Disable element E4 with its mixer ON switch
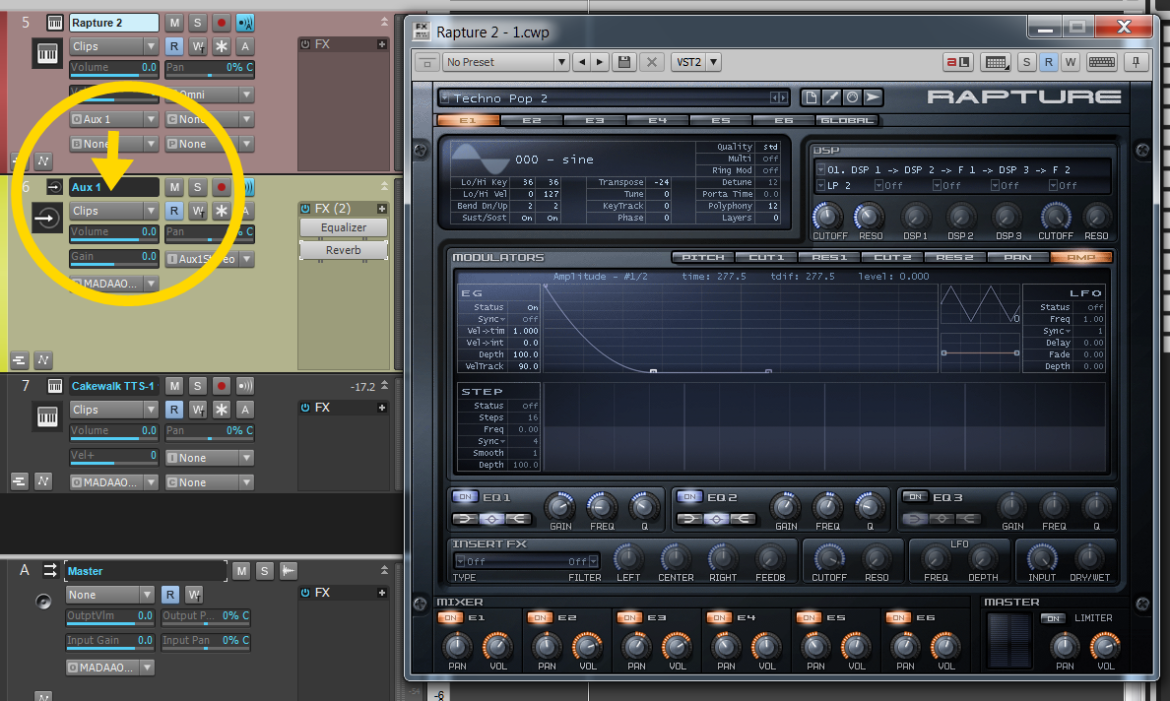The image size is (1170, 701). pyautogui.click(x=719, y=617)
